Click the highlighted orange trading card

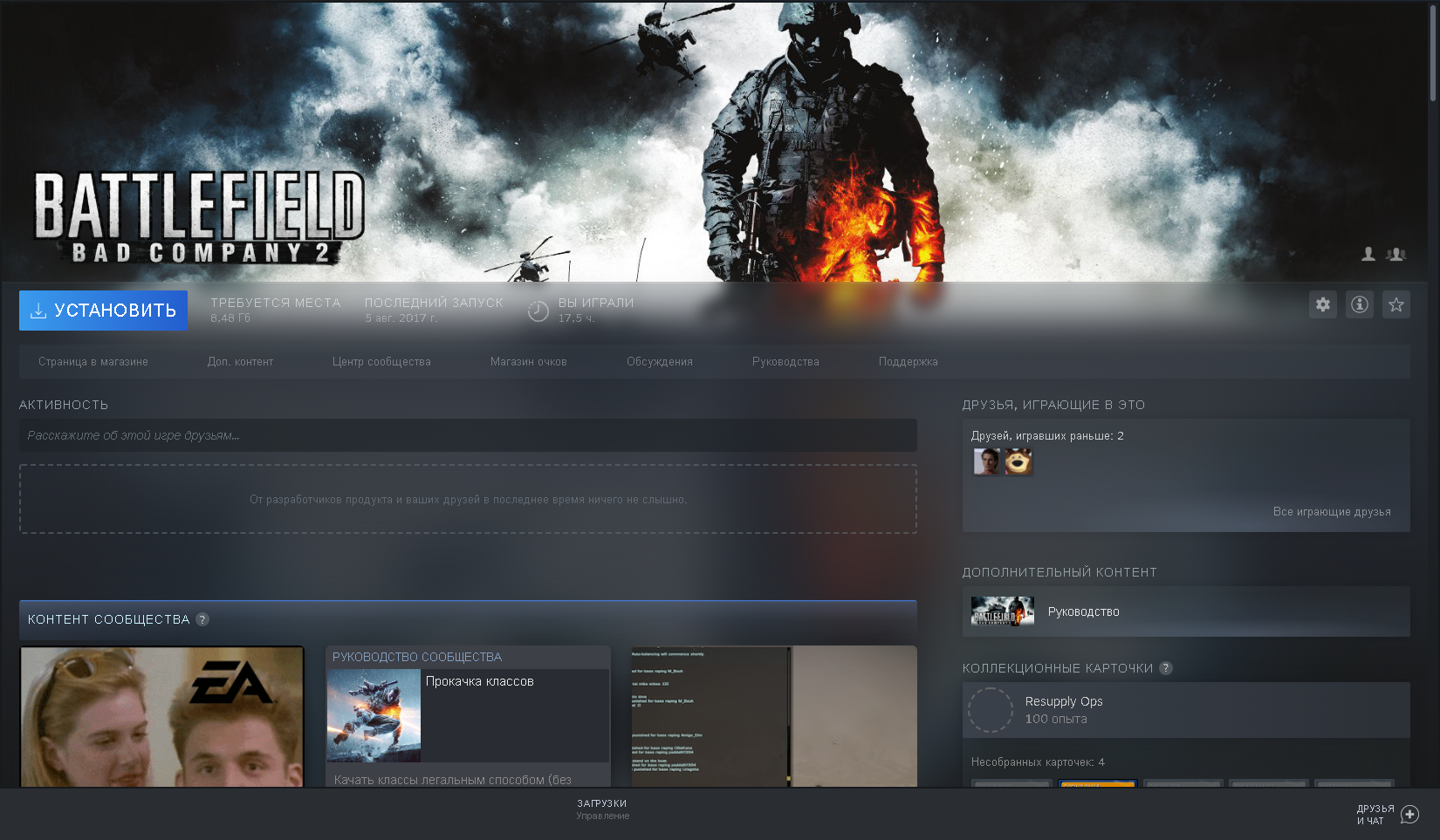pos(1097,783)
